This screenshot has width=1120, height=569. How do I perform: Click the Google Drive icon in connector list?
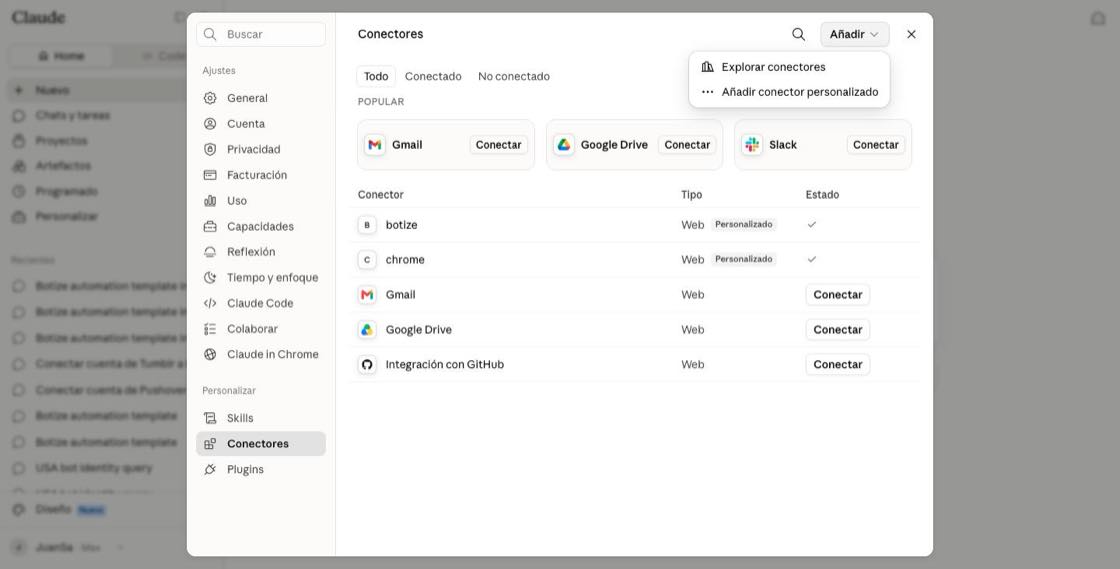366,330
